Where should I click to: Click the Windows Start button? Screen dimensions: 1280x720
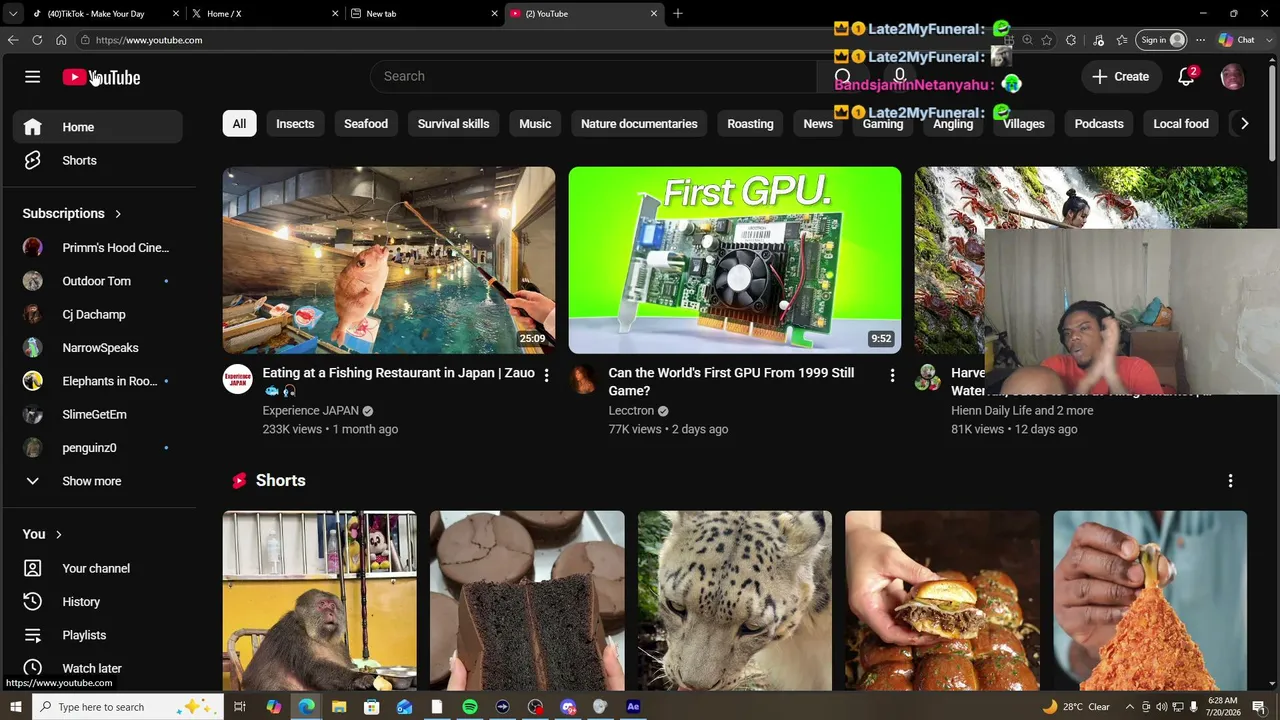(15, 707)
